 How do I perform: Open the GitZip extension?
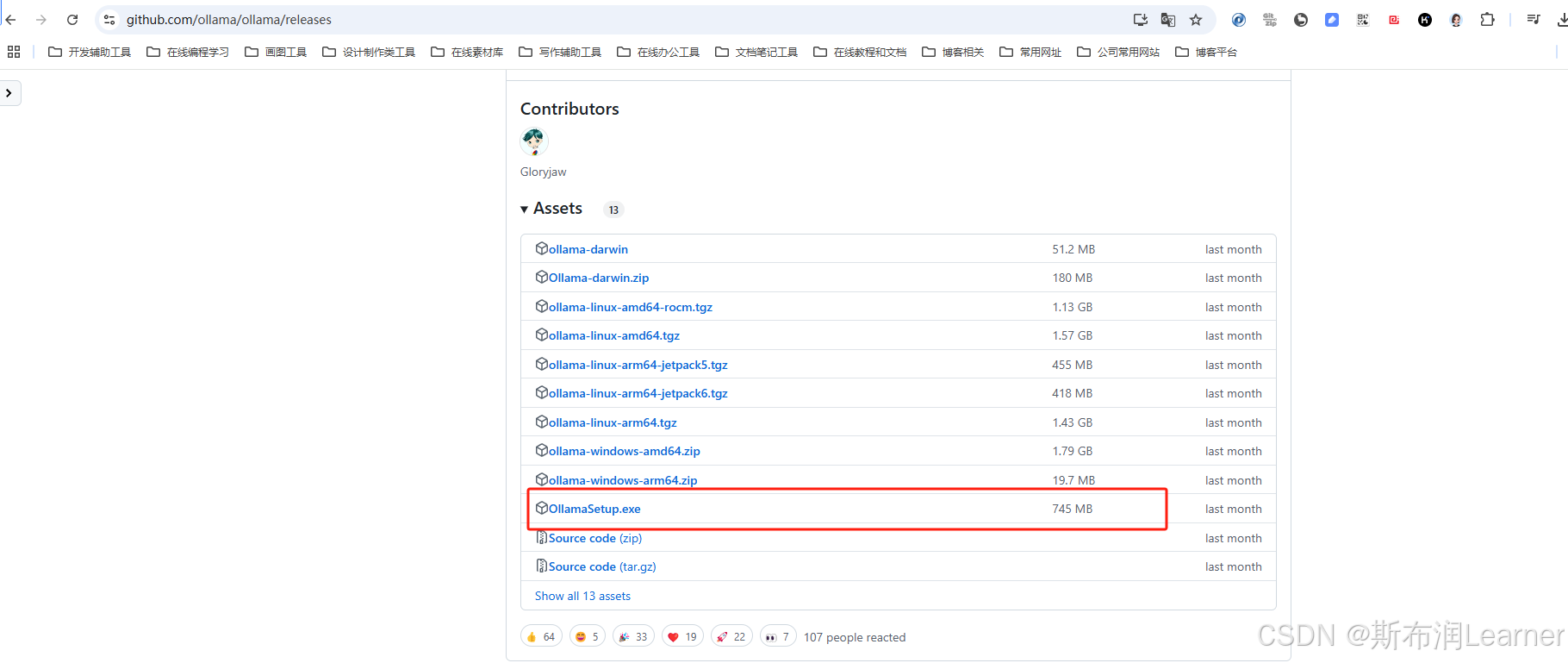[1270, 19]
